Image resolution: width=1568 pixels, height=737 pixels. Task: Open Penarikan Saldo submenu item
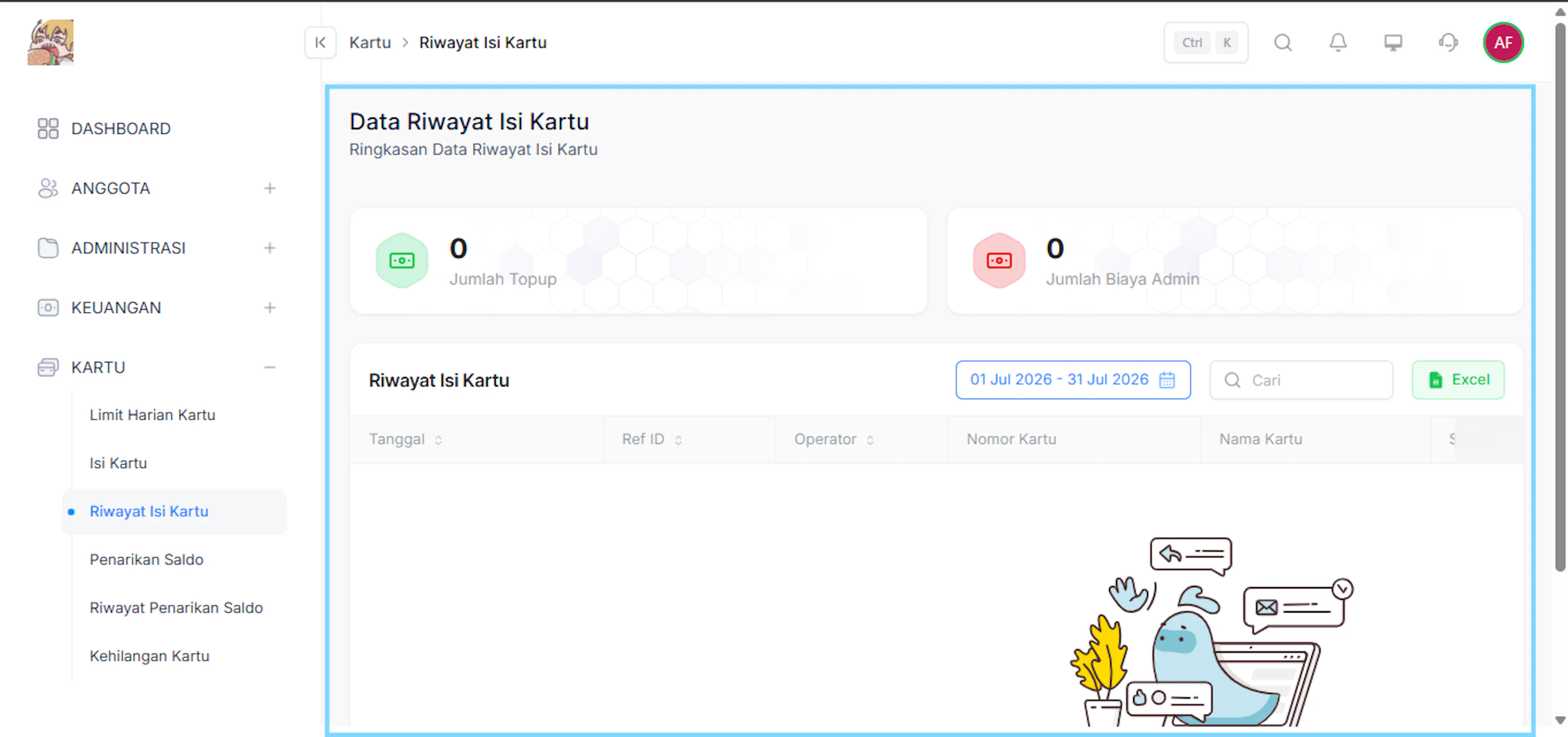point(146,559)
